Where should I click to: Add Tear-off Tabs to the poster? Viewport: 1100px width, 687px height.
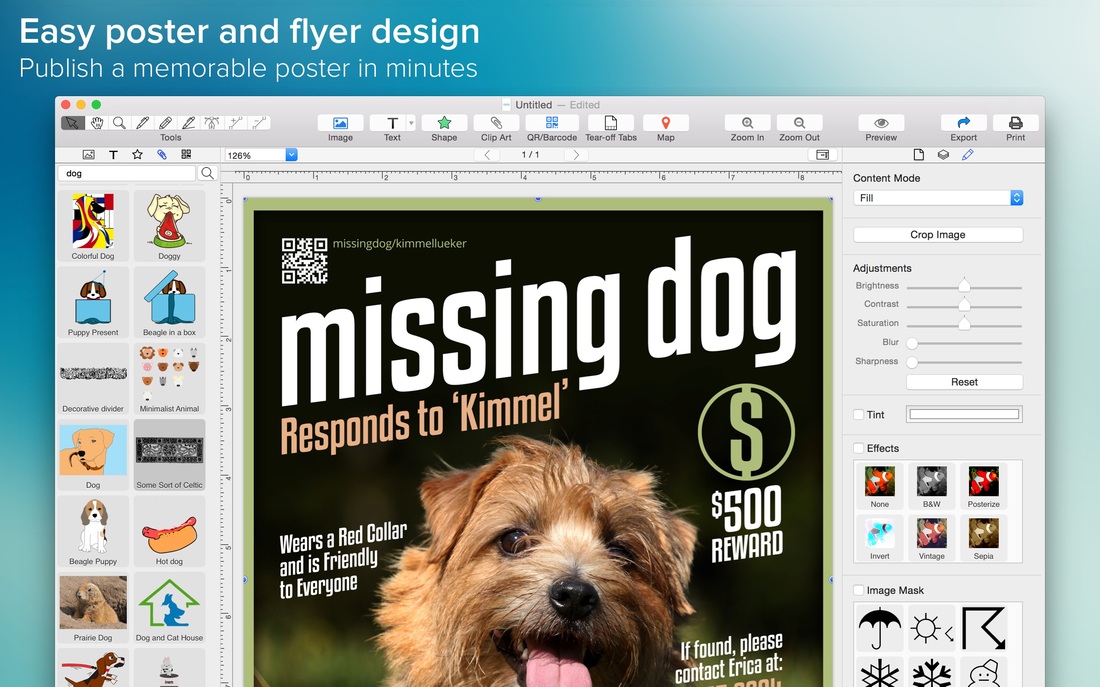click(x=611, y=123)
